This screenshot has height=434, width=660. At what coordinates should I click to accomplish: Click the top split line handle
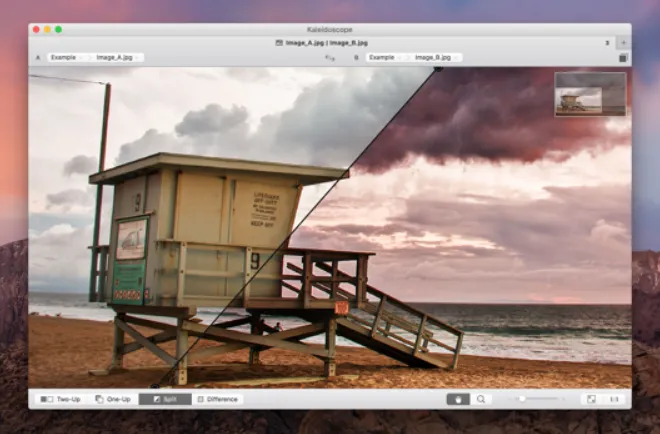438,69
